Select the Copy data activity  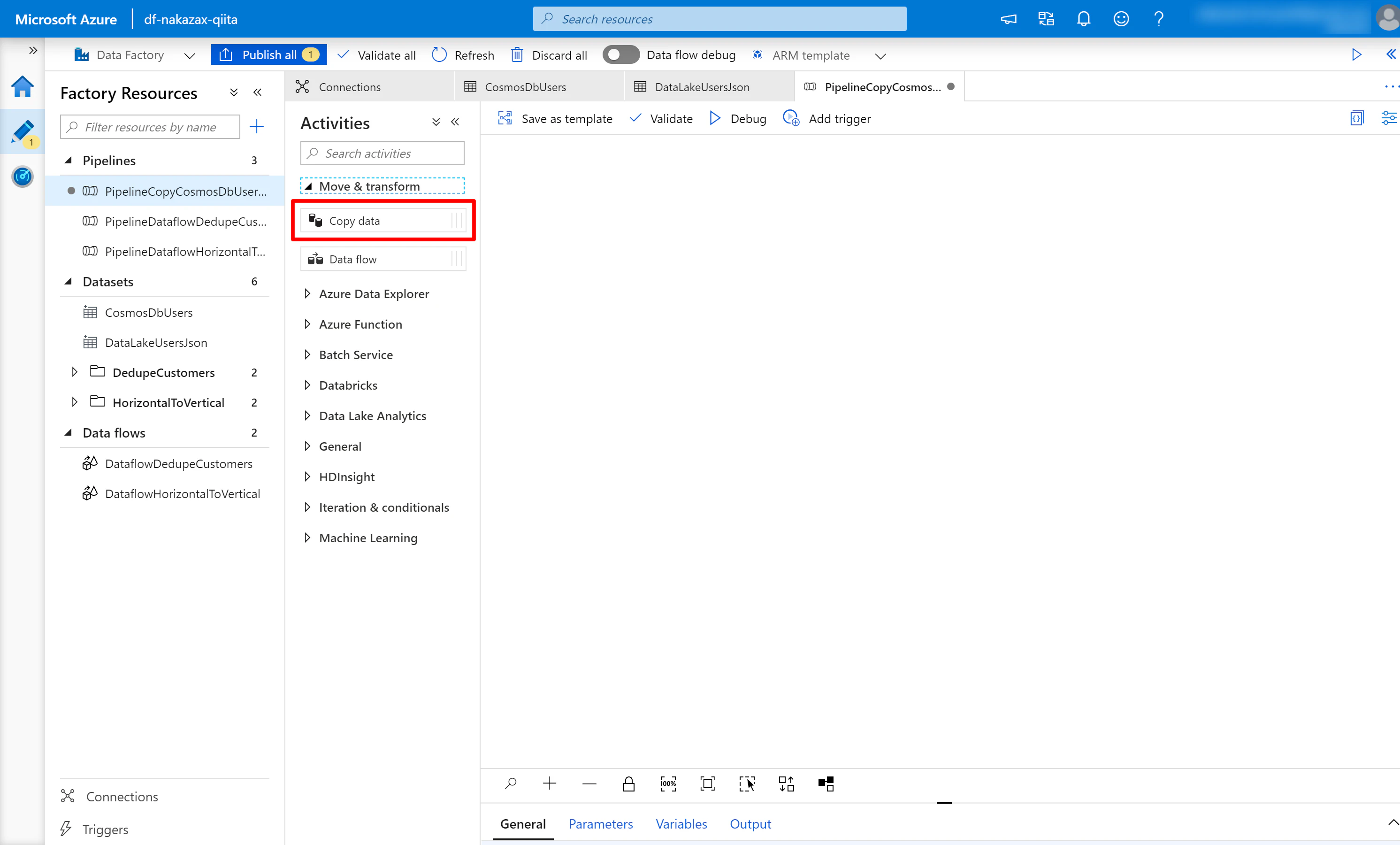pyautogui.click(x=383, y=221)
